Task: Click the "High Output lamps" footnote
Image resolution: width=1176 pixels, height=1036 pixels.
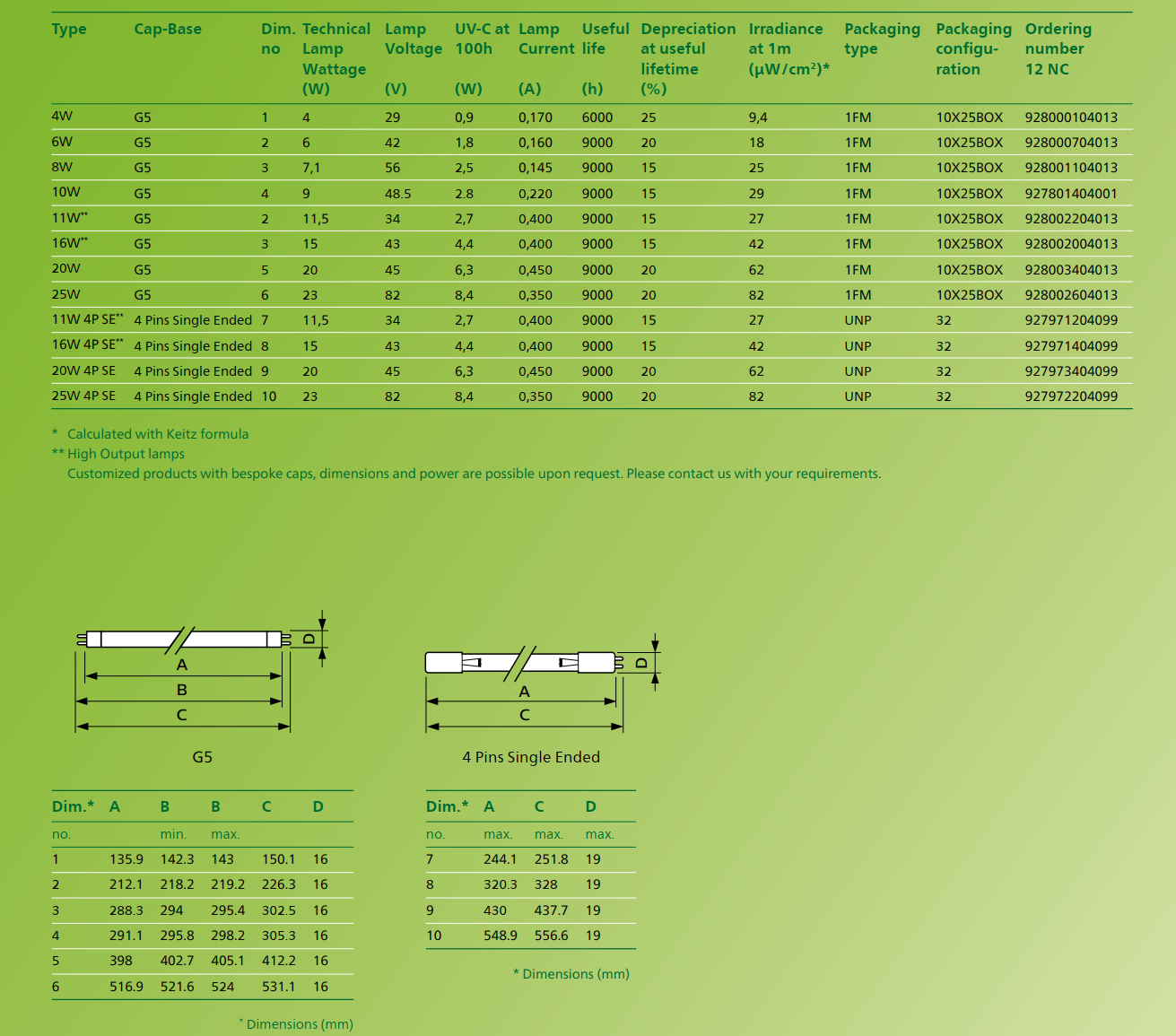Action: pos(126,454)
